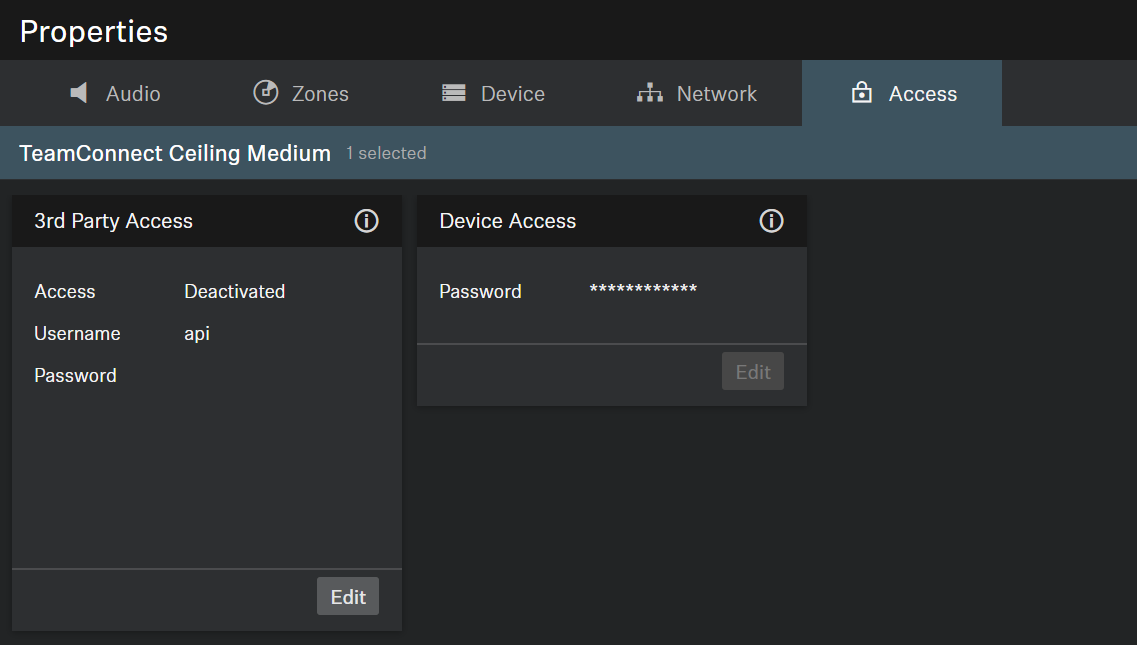This screenshot has width=1137, height=645.
Task: Click the "Deactivated" access status
Action: pos(234,291)
